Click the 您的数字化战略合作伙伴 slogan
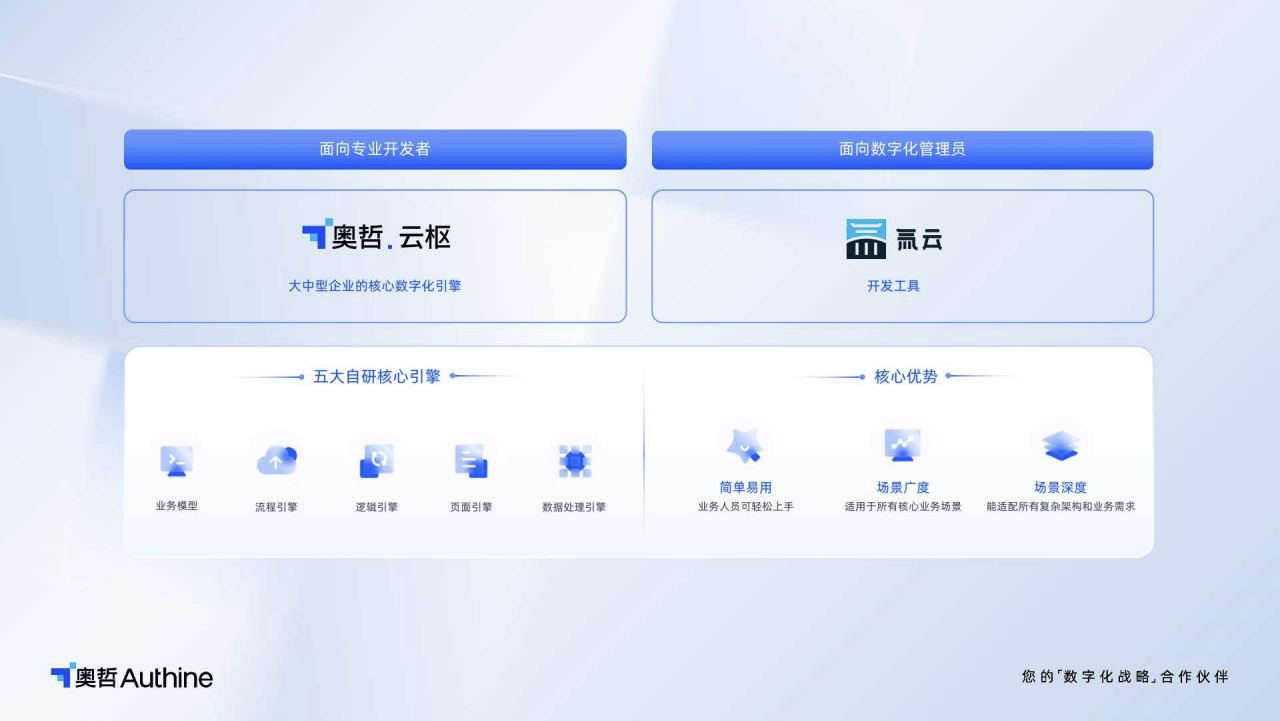 (x=1125, y=677)
